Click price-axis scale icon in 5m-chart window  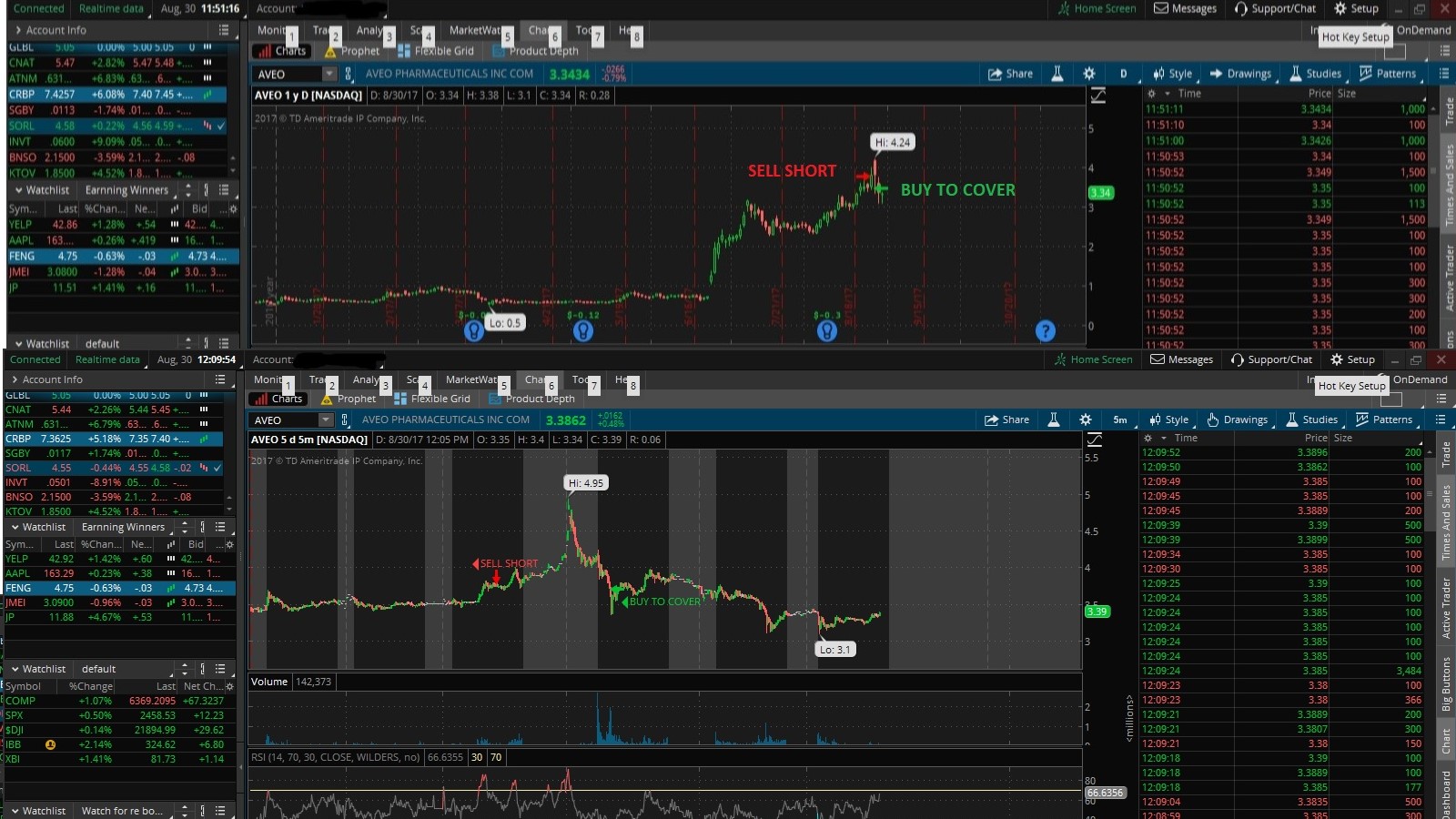pyautogui.click(x=1095, y=440)
